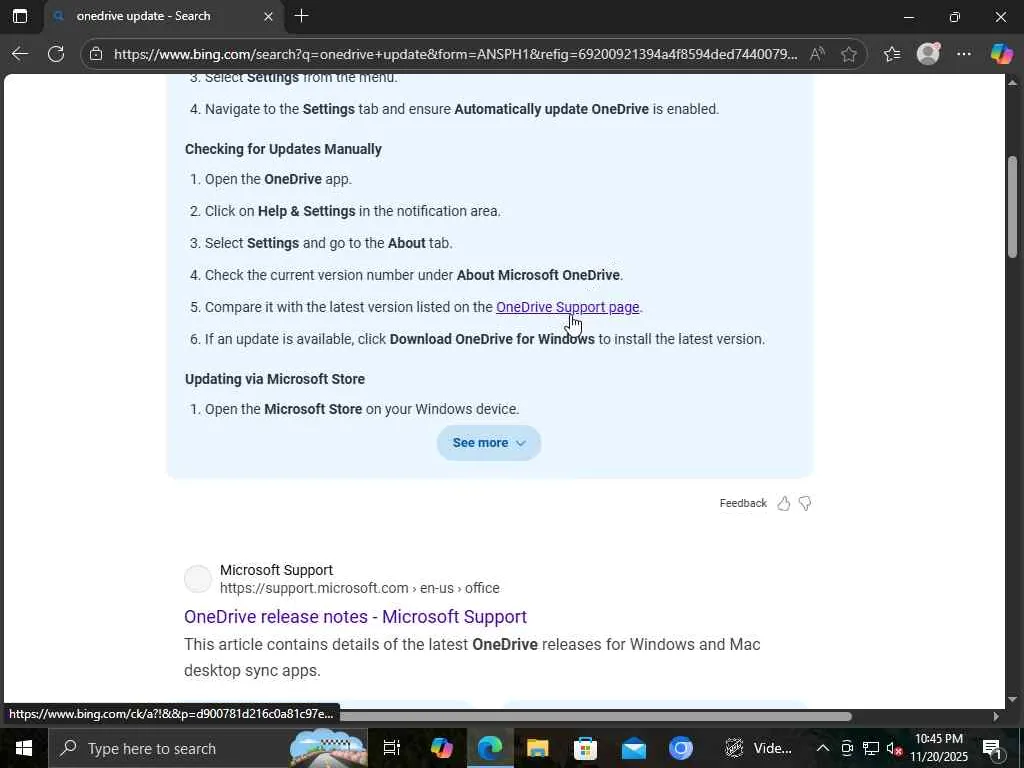Open Microsoft Store from taskbar
This screenshot has width=1024, height=768.
(x=585, y=748)
